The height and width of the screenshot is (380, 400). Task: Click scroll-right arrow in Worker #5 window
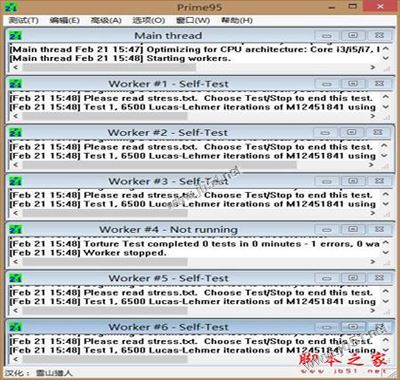coord(373,311)
